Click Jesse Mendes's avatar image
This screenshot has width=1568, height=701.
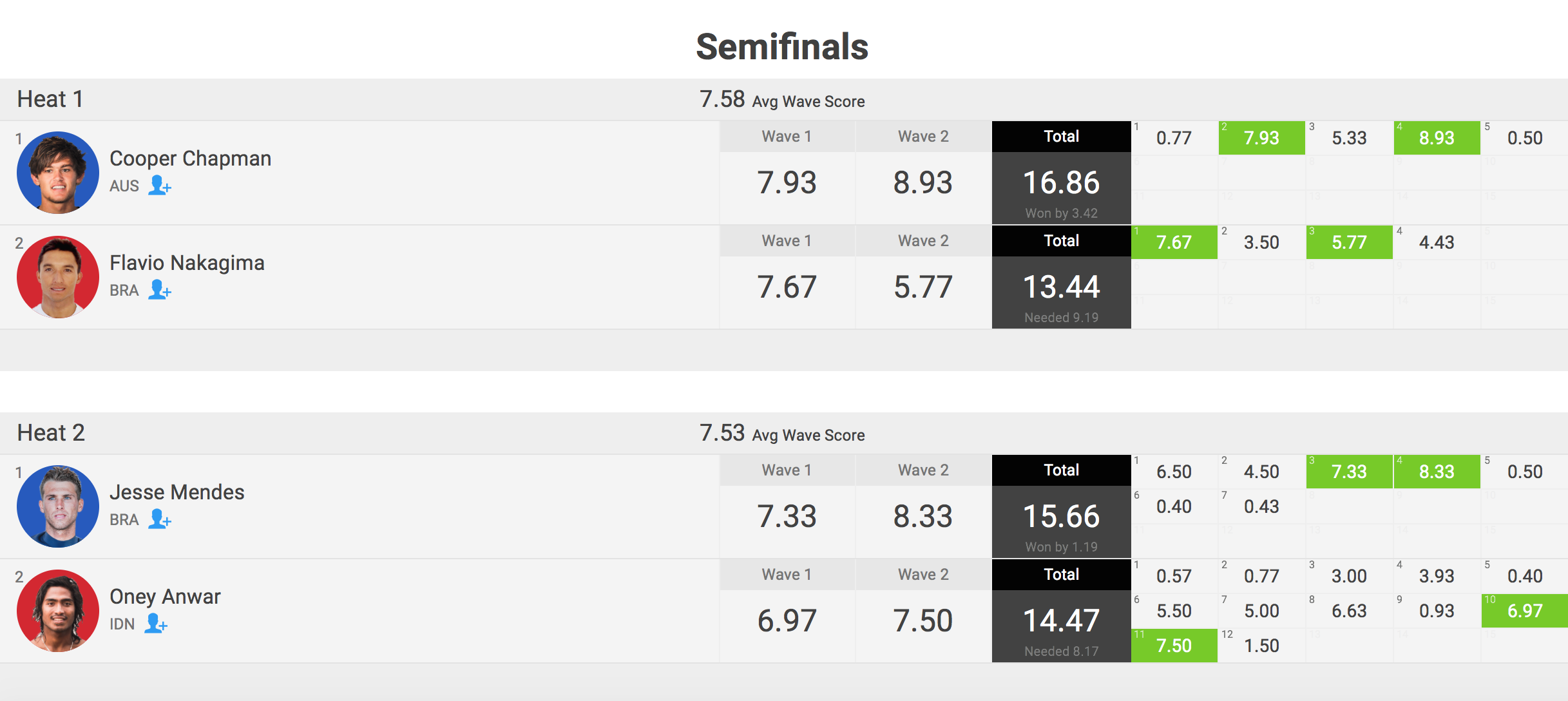58,506
